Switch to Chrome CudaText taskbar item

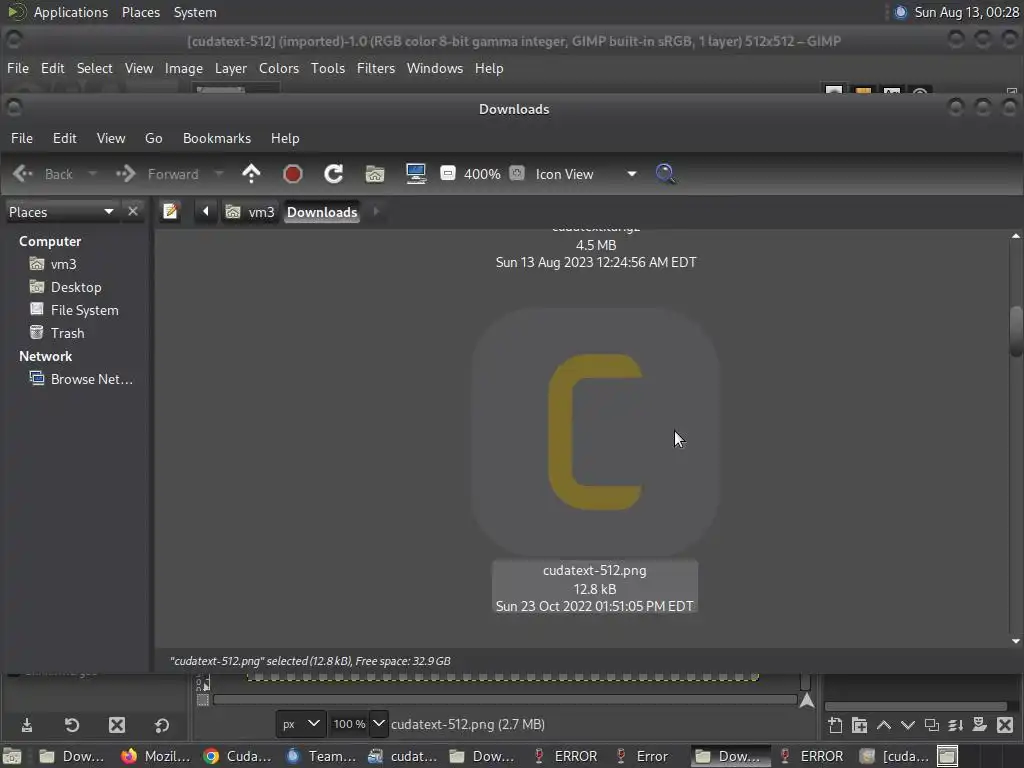[238, 756]
